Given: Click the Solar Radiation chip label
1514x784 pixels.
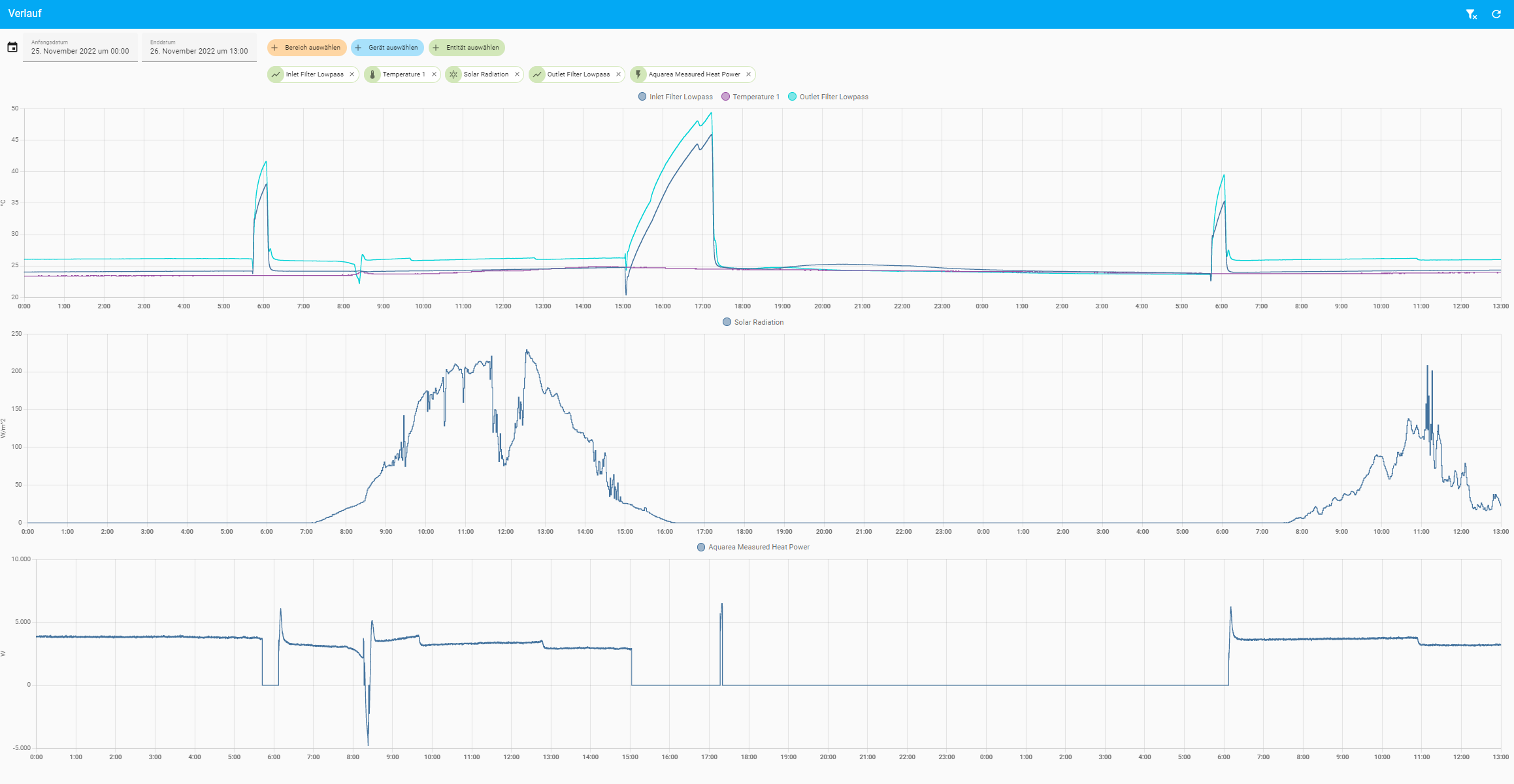Looking at the screenshot, I should [x=486, y=74].
